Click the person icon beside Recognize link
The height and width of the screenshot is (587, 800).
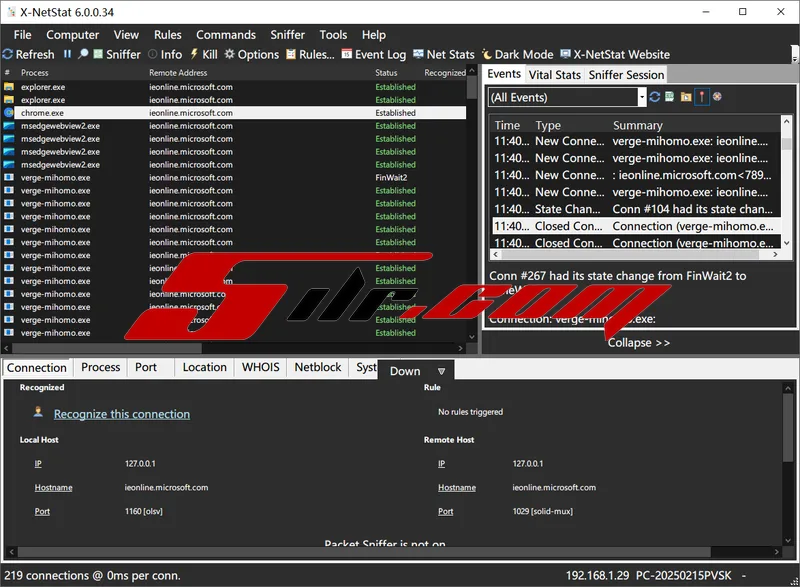pyautogui.click(x=38, y=412)
